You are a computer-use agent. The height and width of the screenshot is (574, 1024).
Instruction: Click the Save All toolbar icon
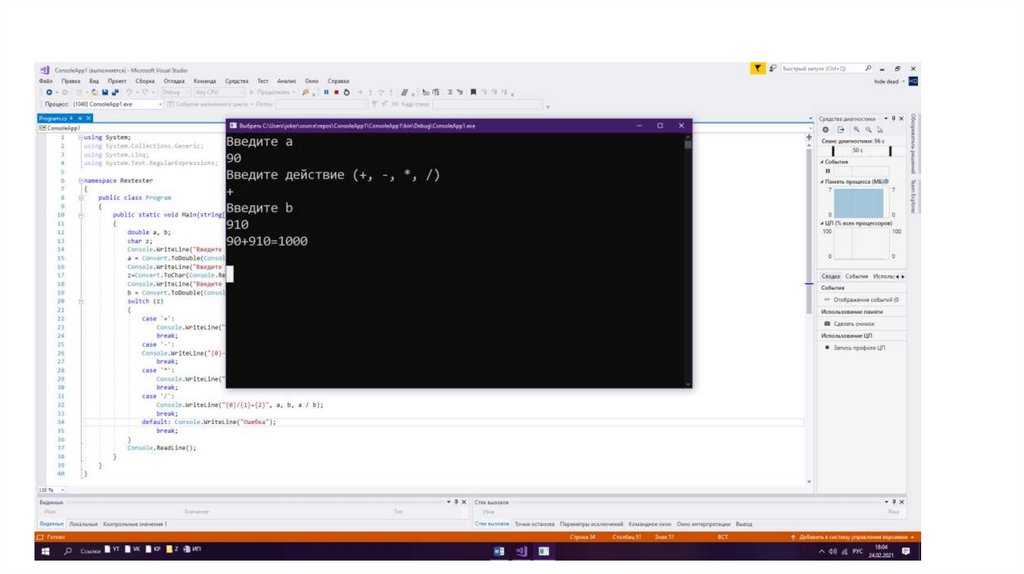115,92
